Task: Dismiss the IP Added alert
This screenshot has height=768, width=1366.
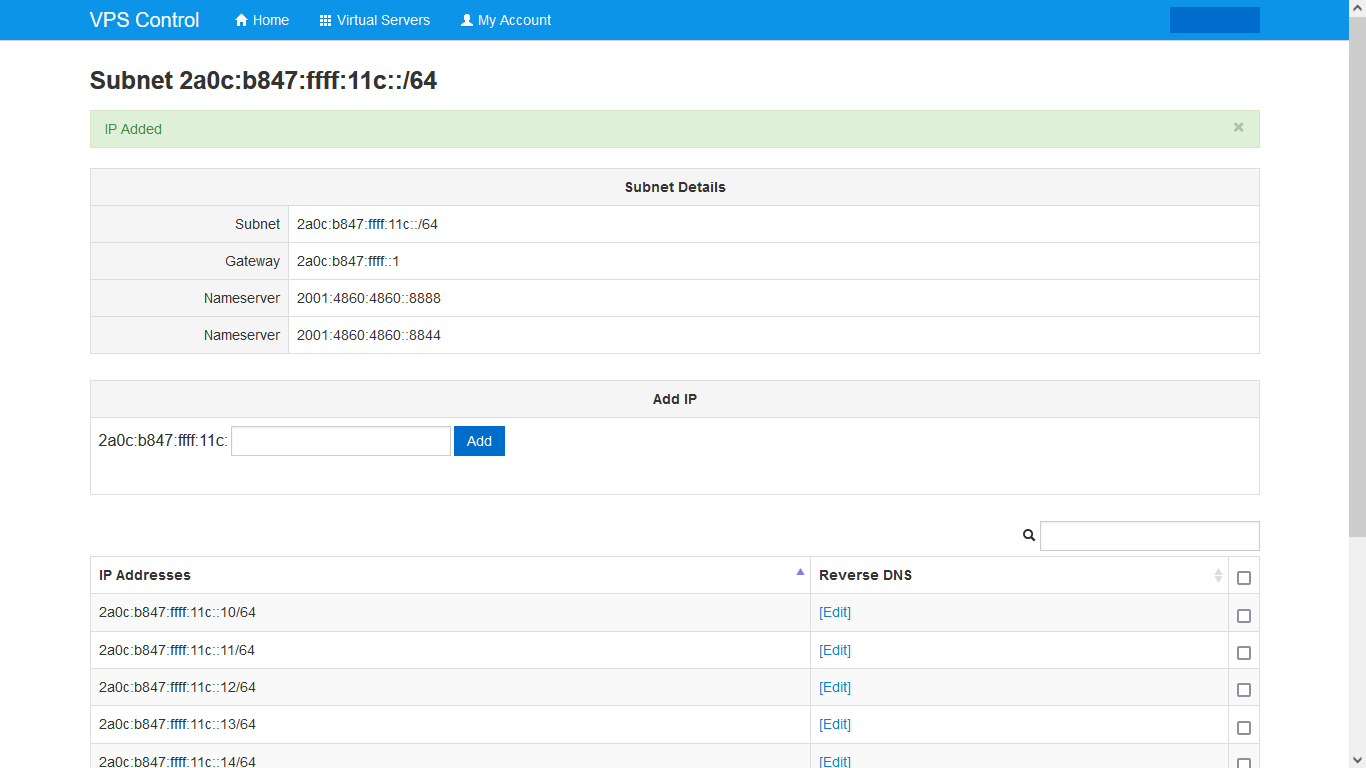Action: (1238, 128)
